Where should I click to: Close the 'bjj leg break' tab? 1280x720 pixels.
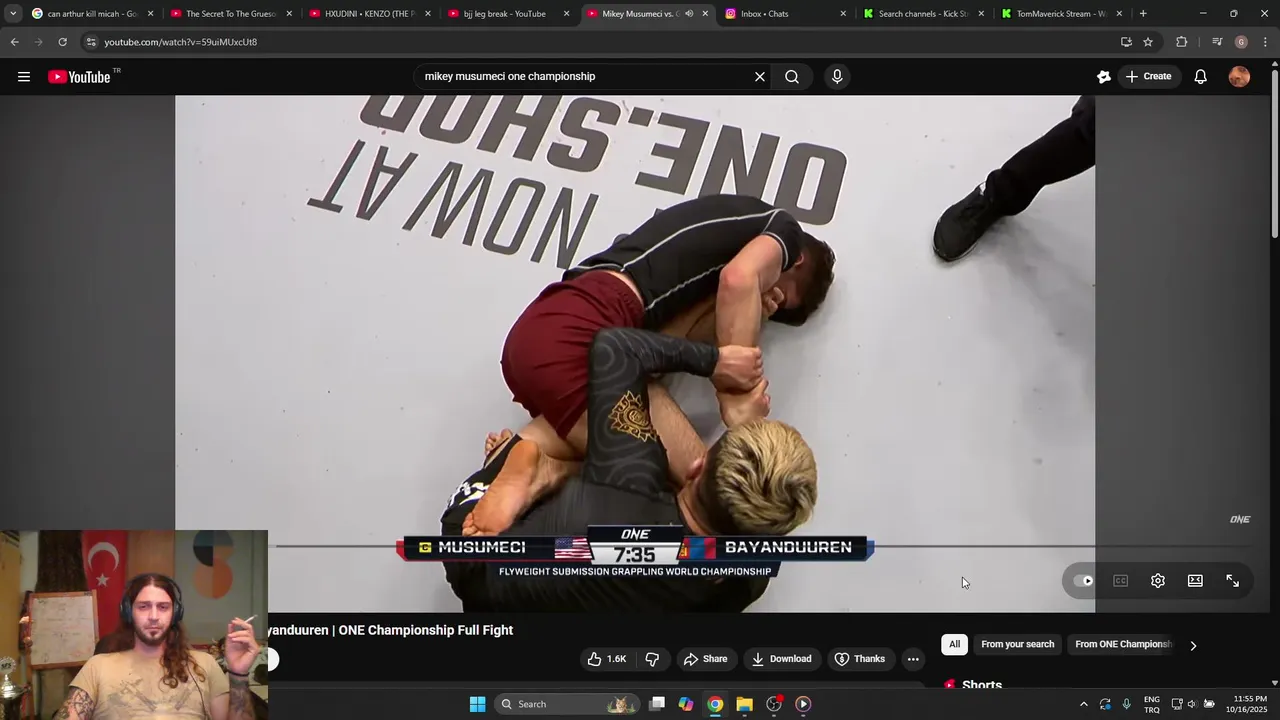566,14
